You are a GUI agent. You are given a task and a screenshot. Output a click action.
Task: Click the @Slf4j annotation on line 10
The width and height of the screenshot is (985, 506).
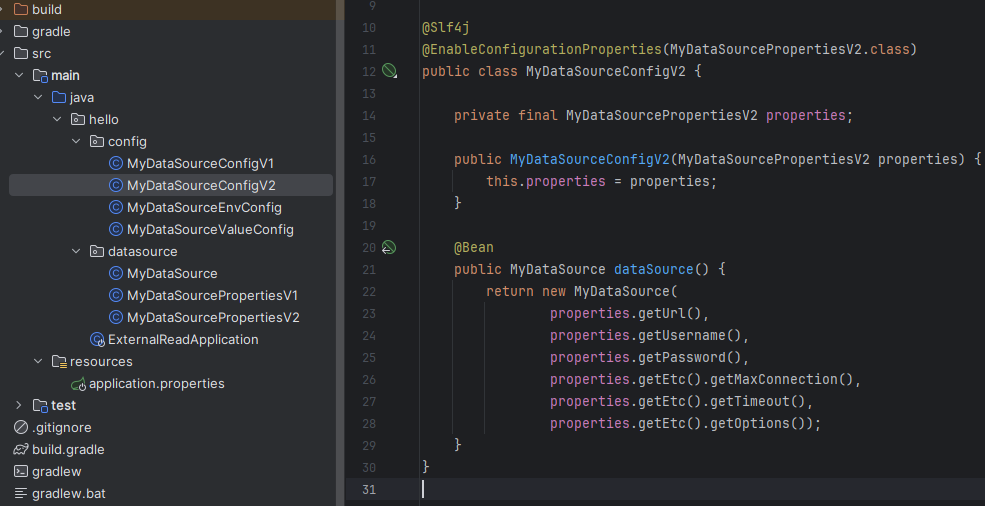click(x=446, y=28)
